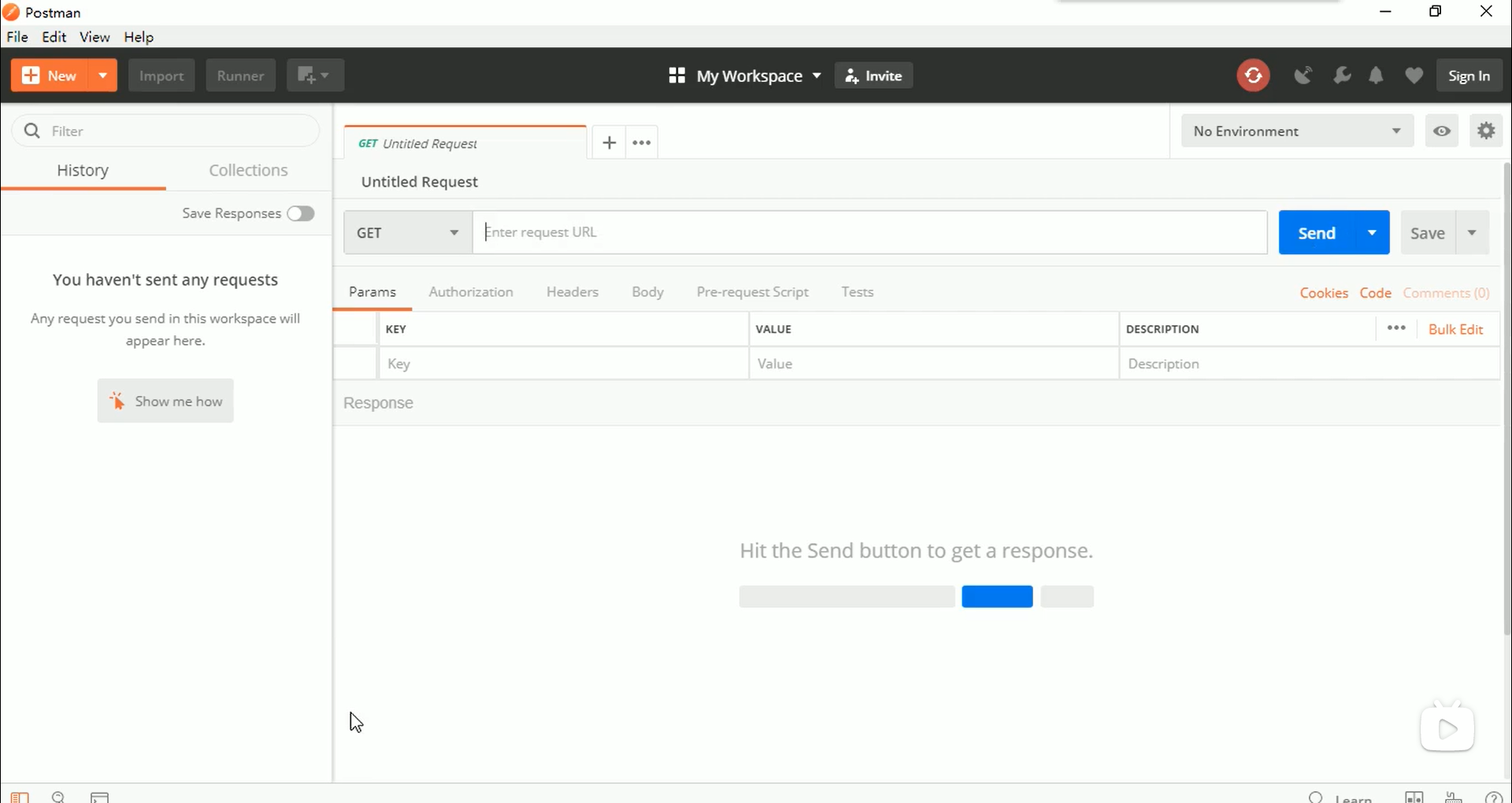Open Find icon in status bar
This screenshot has height=803, width=1512.
58,797
